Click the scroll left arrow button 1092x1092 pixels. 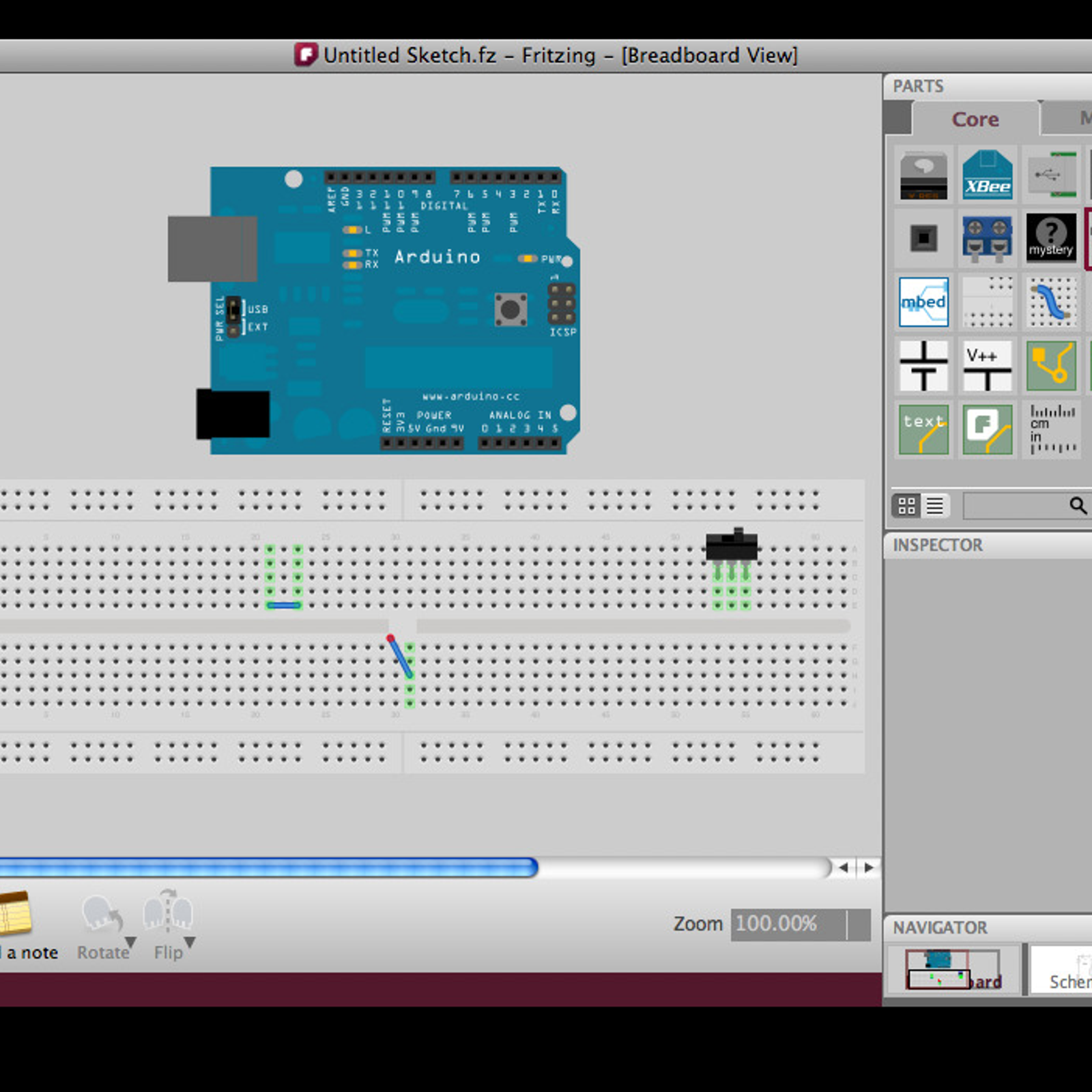(844, 867)
